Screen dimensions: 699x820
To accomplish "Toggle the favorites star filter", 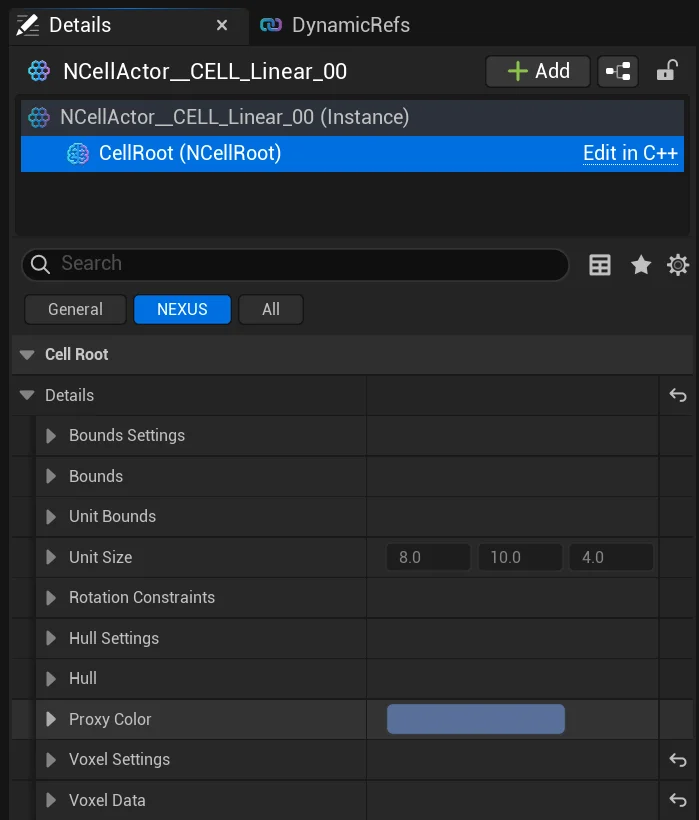I will (x=641, y=265).
